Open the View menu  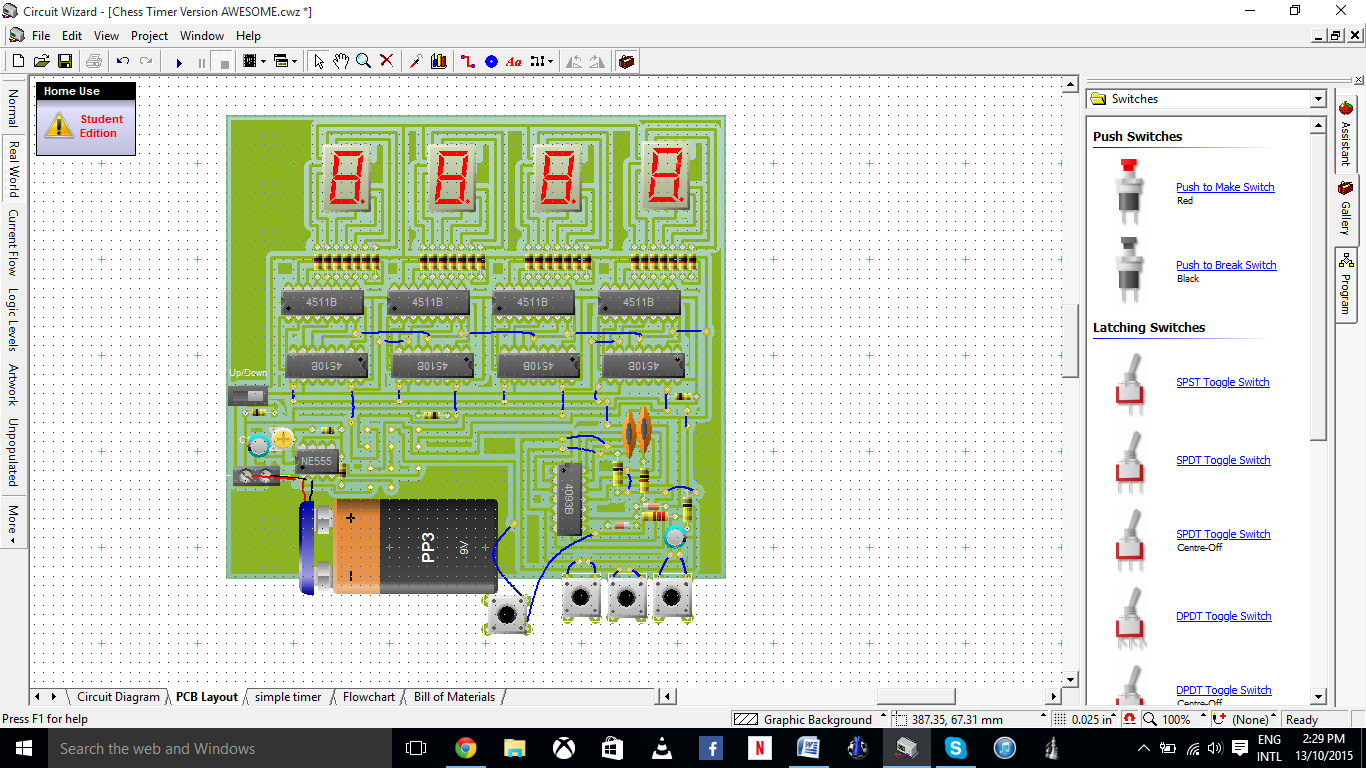click(106, 36)
